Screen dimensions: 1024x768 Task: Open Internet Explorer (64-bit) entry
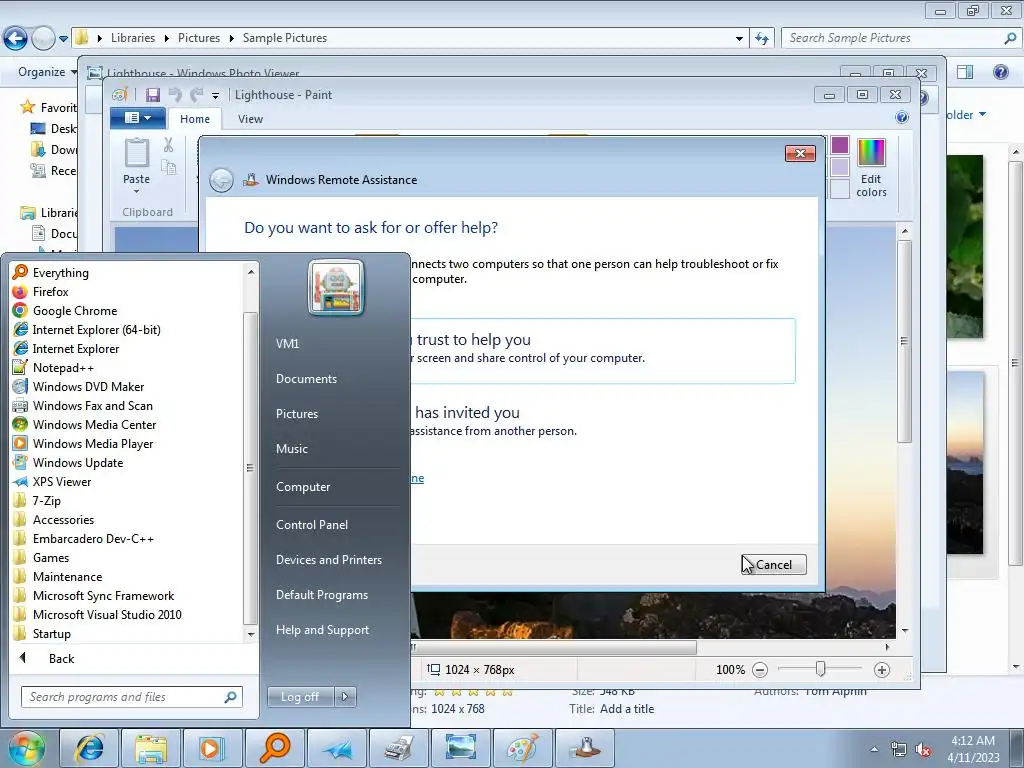[86, 329]
